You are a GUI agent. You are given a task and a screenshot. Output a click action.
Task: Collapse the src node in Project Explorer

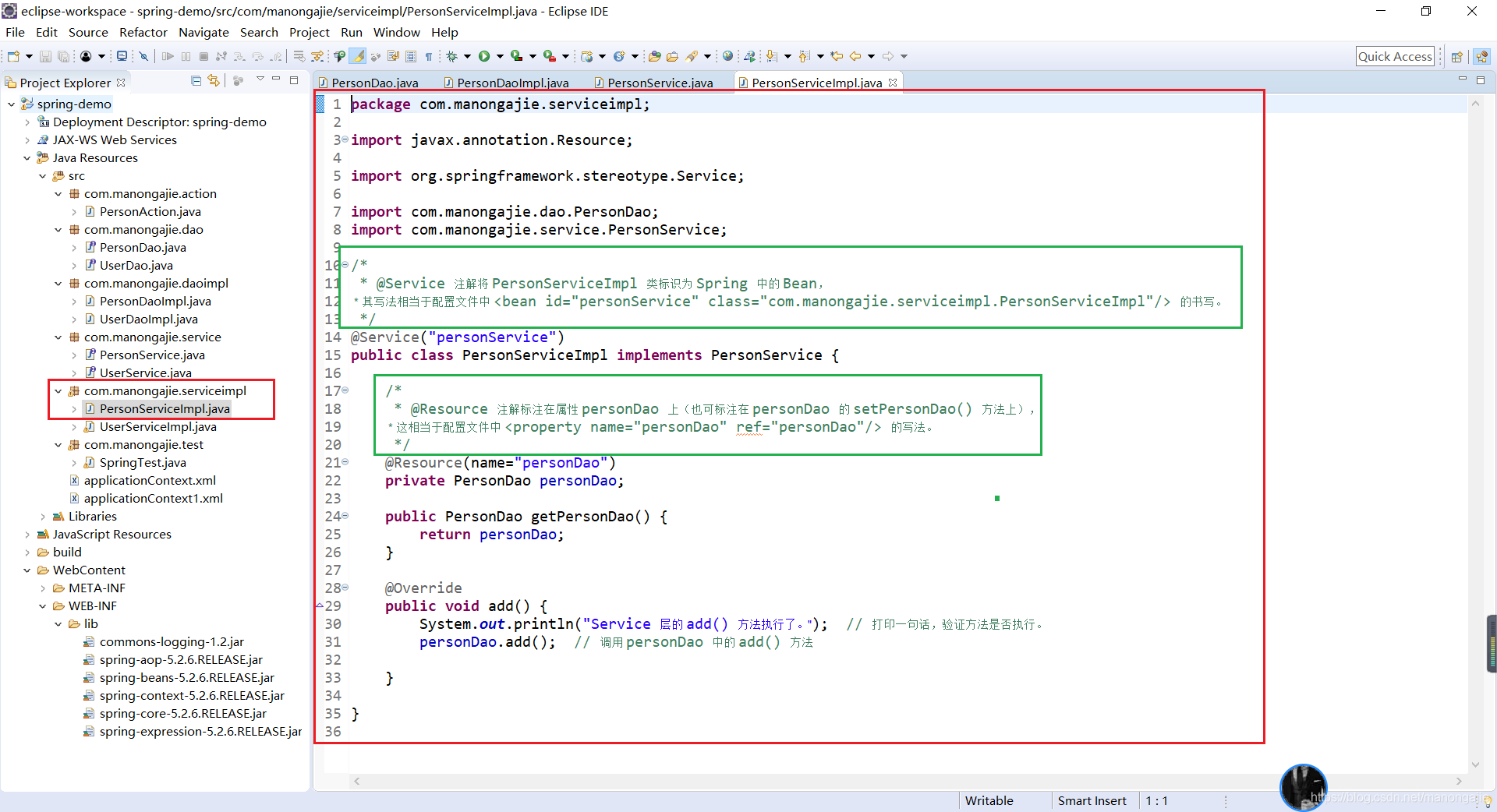43,175
